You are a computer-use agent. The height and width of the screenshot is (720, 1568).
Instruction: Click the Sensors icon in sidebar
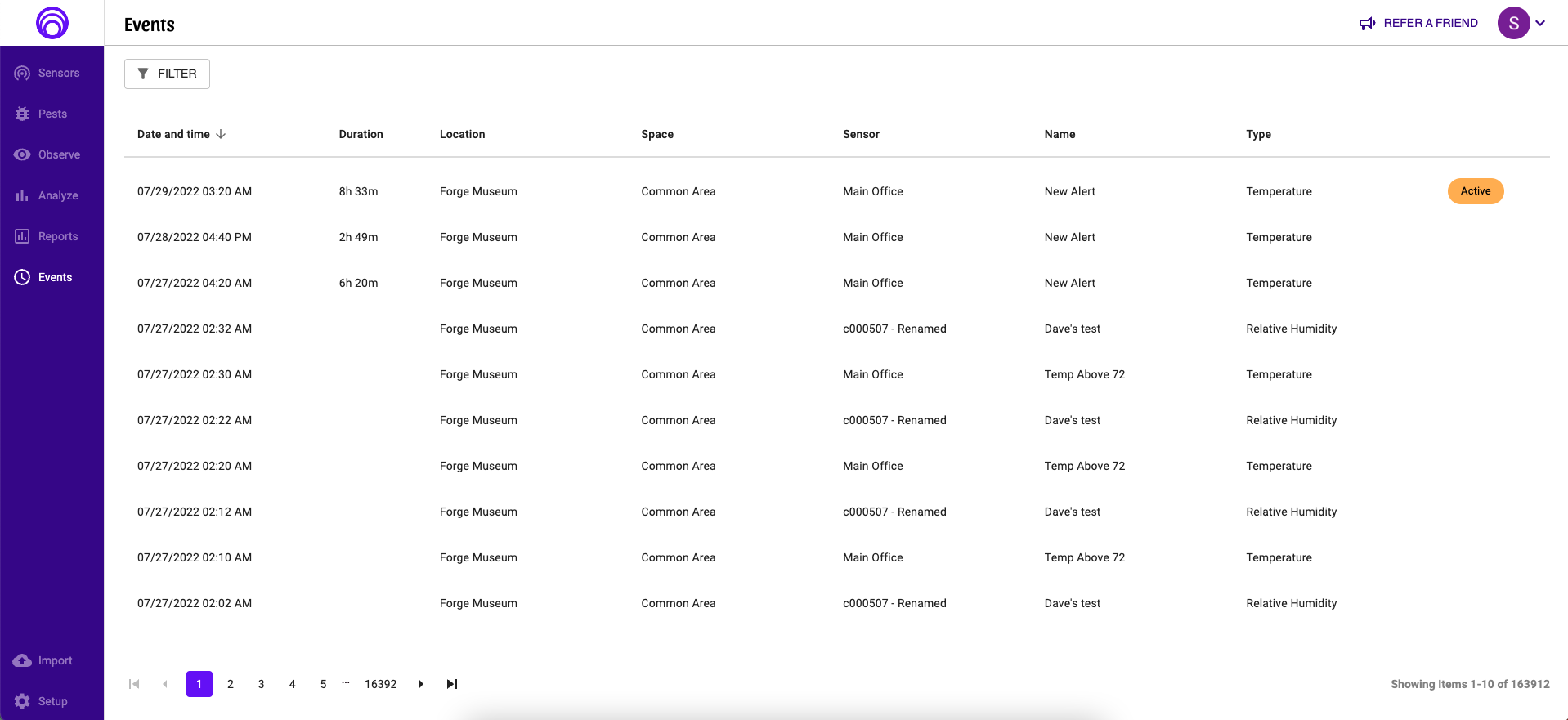point(22,73)
